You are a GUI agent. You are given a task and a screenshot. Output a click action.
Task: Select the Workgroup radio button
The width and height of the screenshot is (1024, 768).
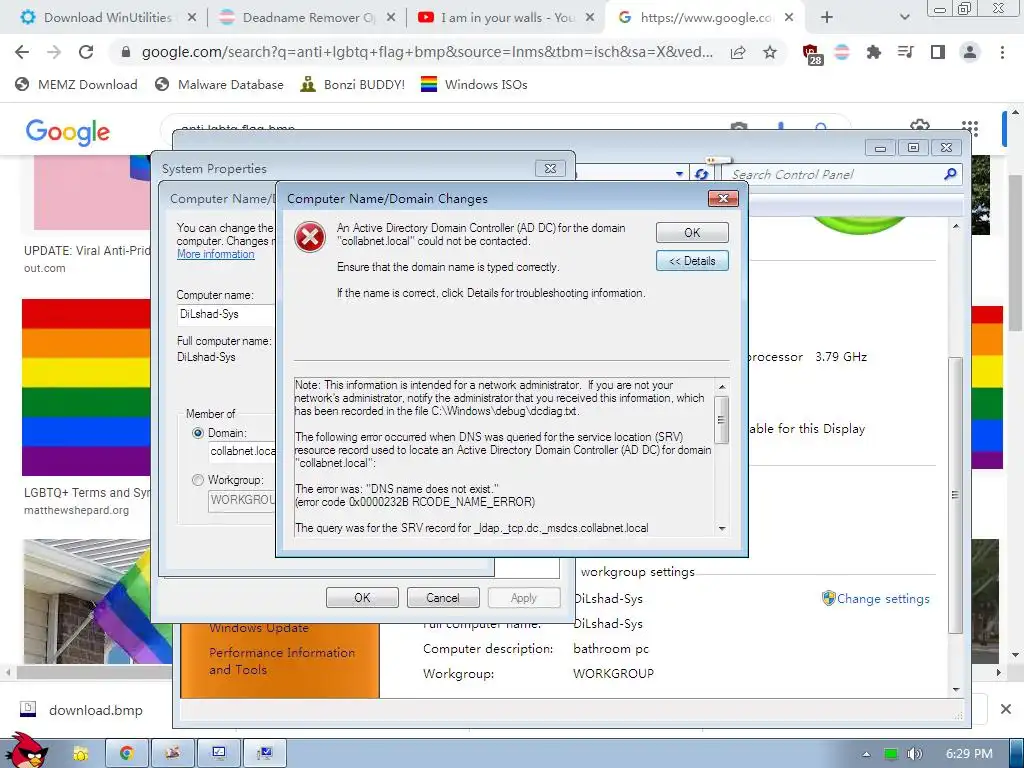(x=197, y=480)
